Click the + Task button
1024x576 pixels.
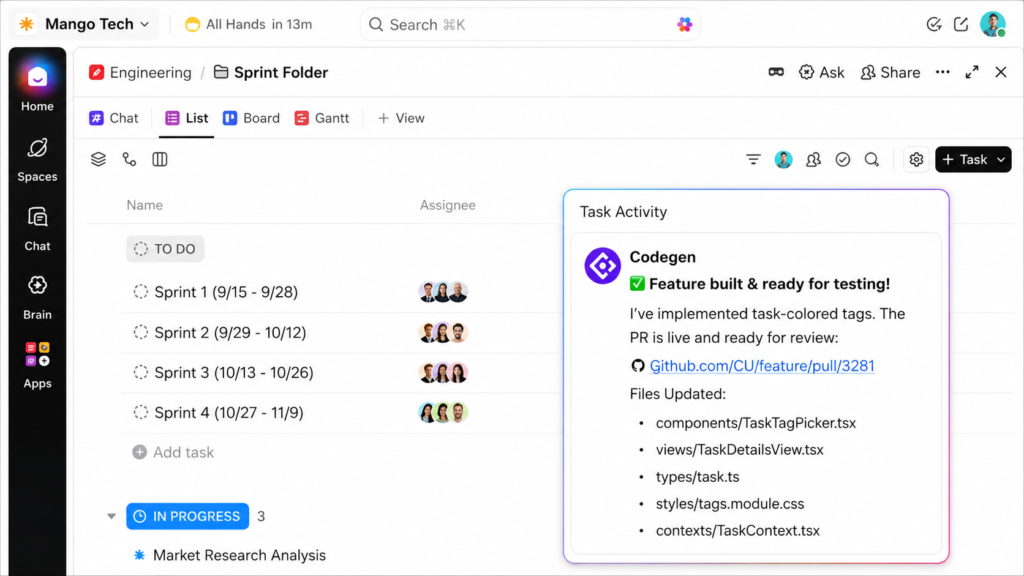point(964,159)
